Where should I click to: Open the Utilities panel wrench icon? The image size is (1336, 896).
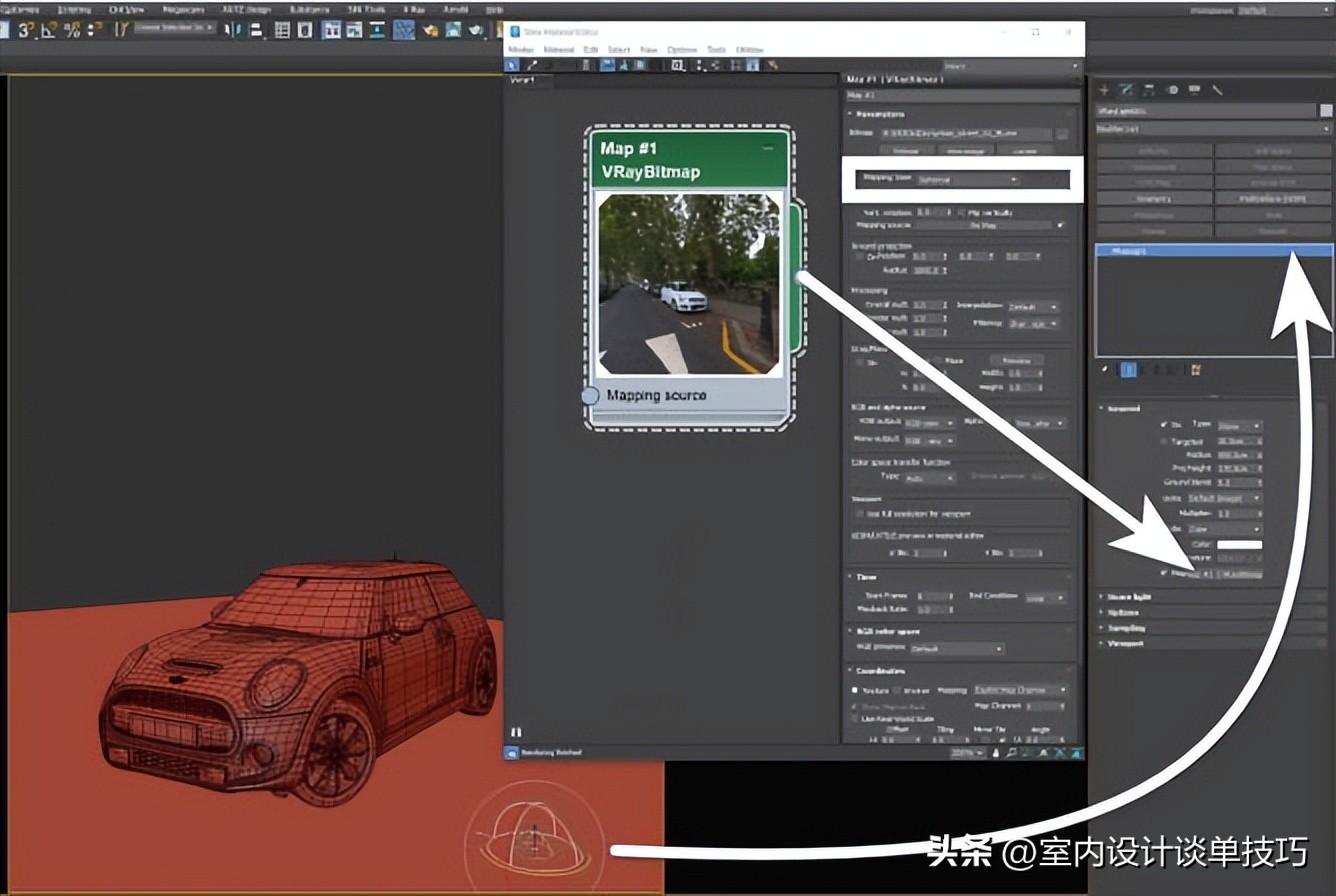(x=1218, y=90)
